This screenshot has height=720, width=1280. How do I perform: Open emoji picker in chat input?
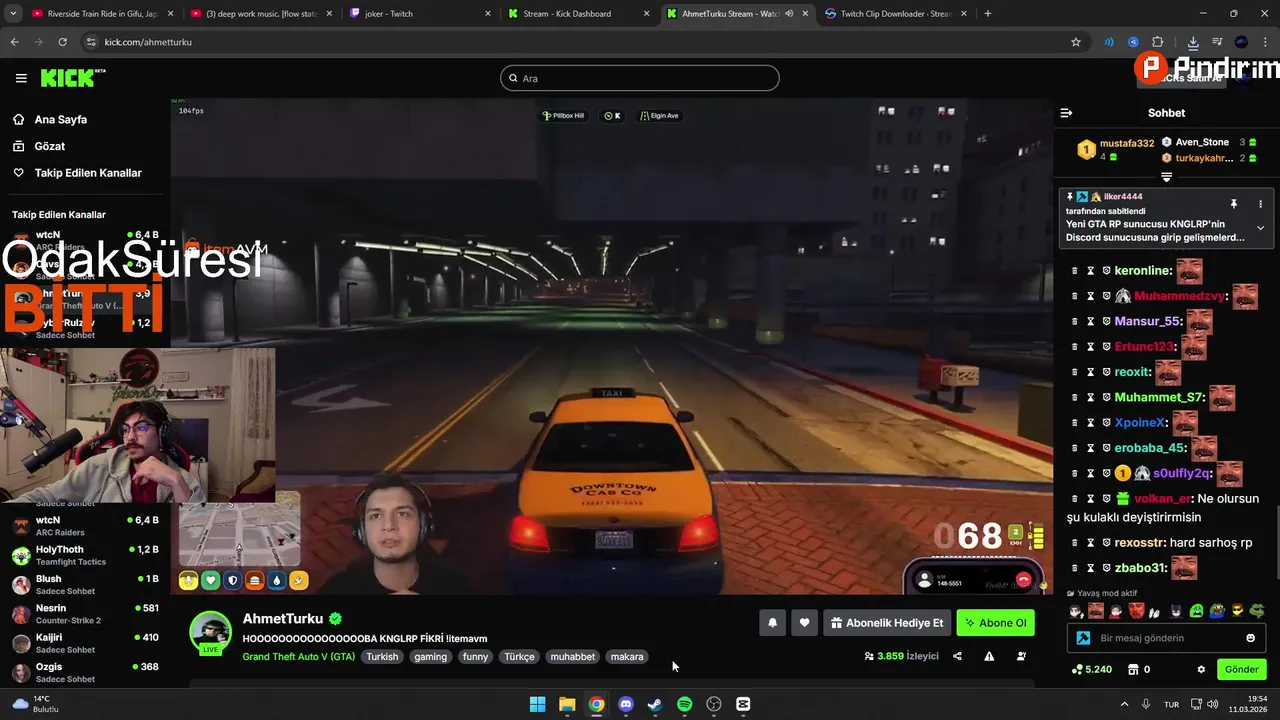(1251, 638)
